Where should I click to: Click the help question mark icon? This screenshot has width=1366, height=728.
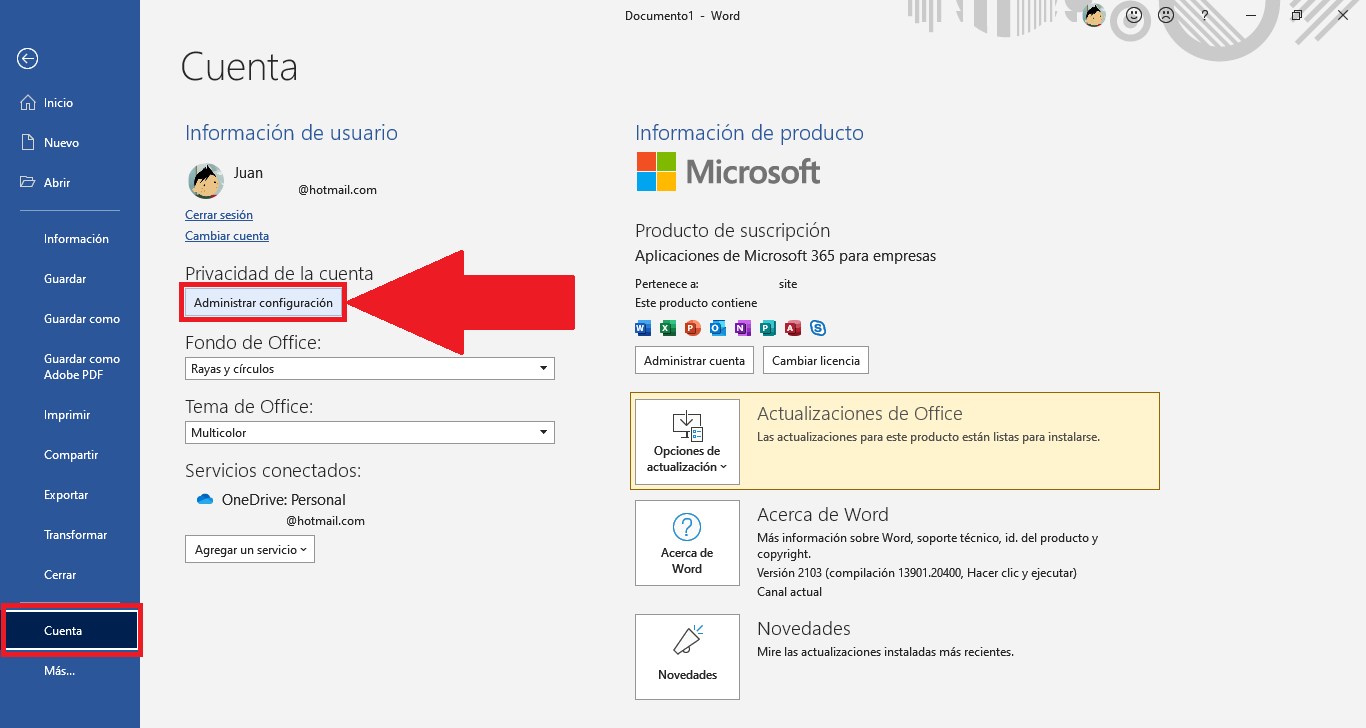tap(1205, 15)
